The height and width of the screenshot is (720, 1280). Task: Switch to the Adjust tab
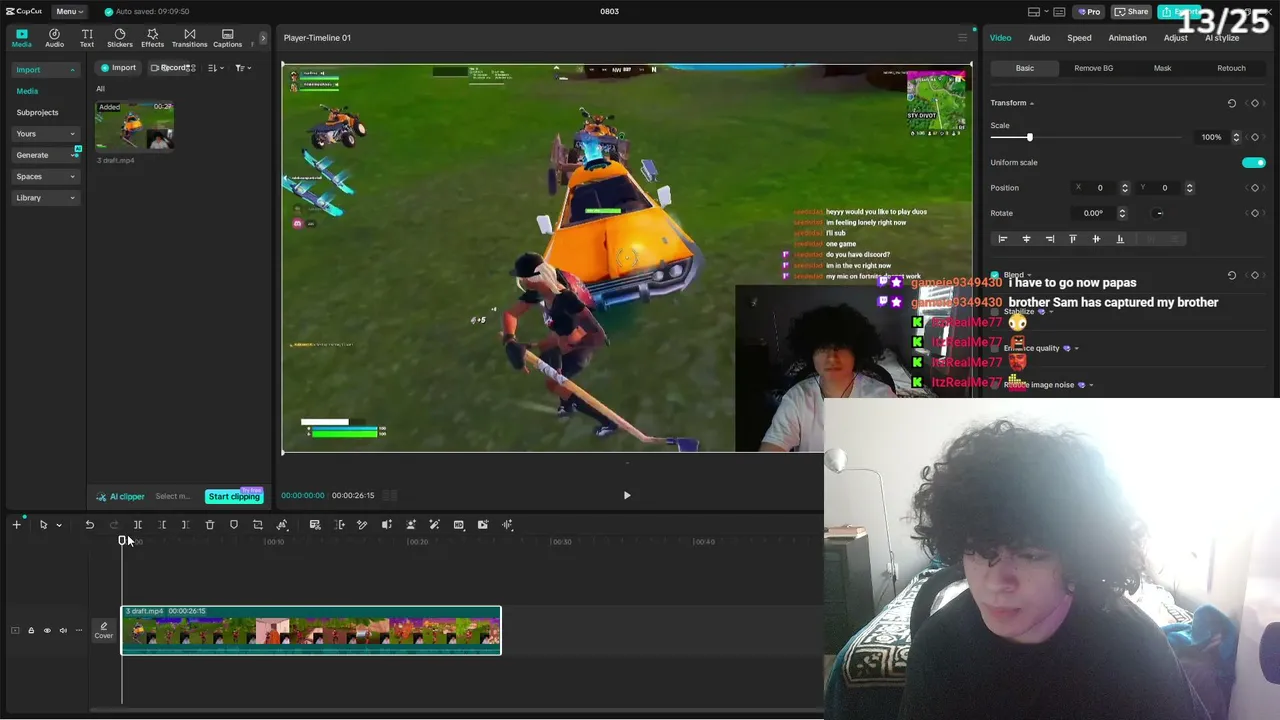click(1176, 38)
